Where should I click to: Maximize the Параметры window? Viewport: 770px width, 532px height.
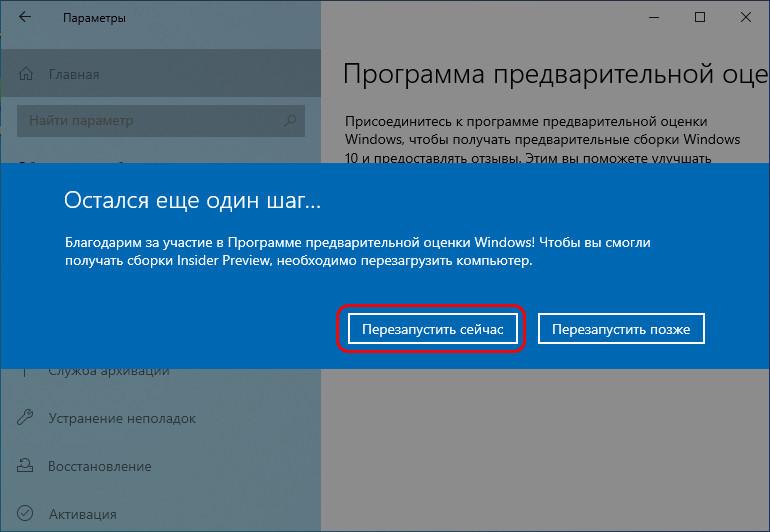pos(700,17)
